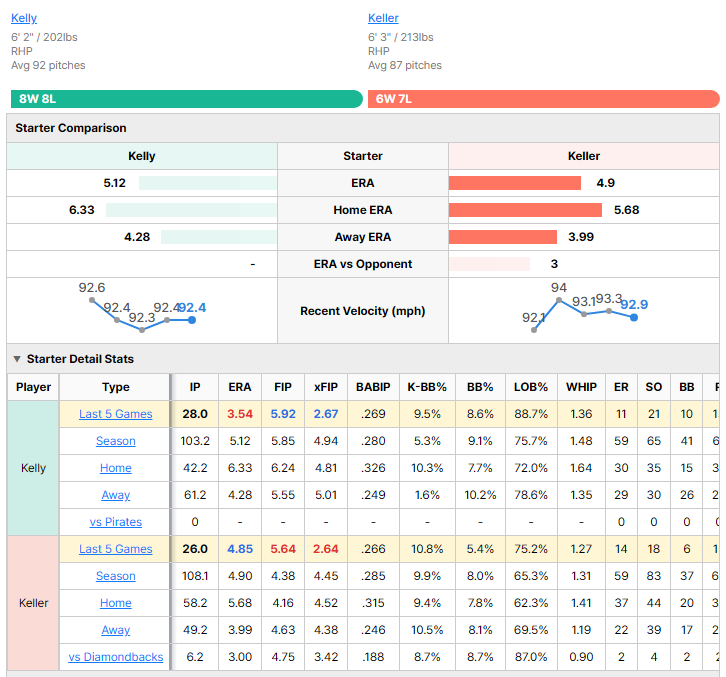Open Kelly's Last 5 Games stats

(x=115, y=414)
